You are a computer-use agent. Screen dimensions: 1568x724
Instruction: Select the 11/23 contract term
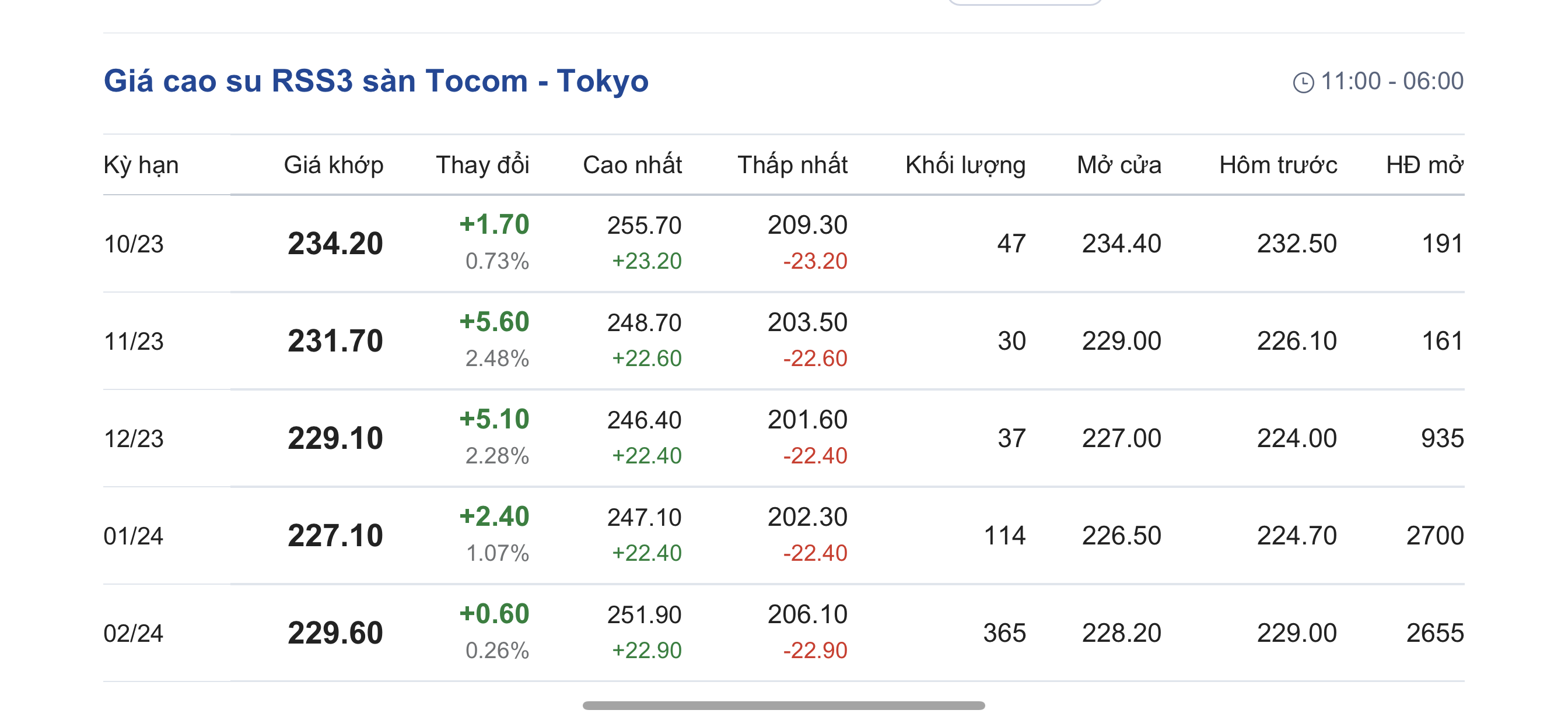134,342
